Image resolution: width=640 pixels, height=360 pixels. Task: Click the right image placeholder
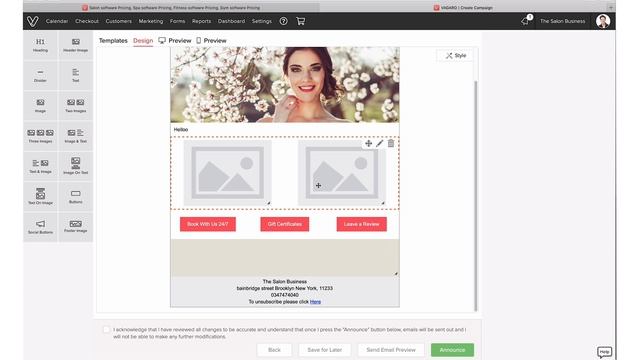342,173
